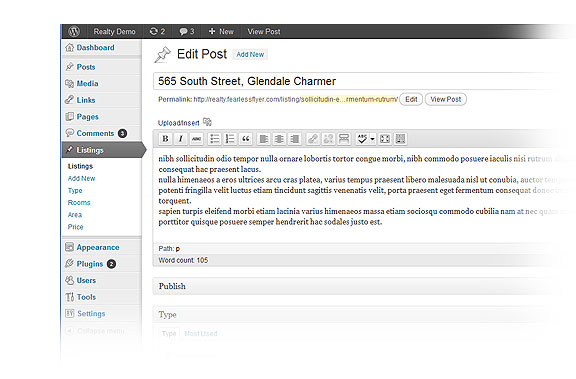
Task: Open the Plugins menu item
Action: pyautogui.click(x=90, y=264)
